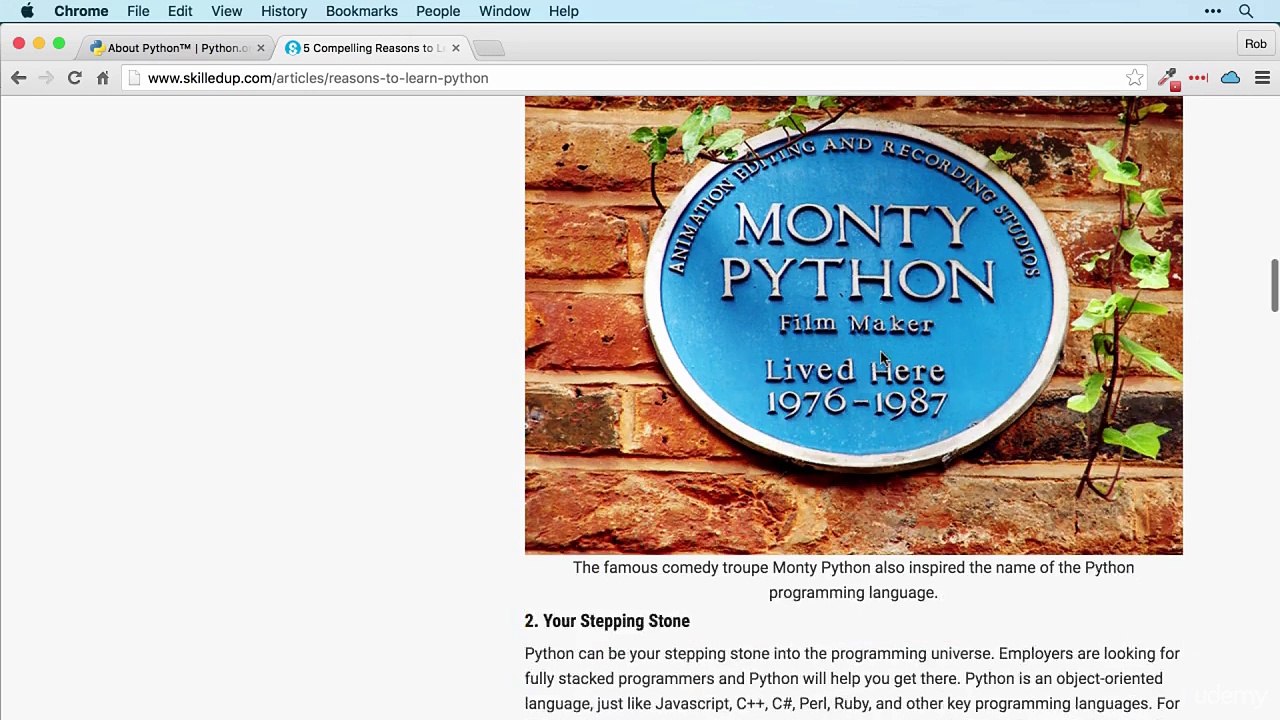1280x720 pixels.
Task: Close the 5 Compelling Reasons tab
Action: (x=456, y=48)
